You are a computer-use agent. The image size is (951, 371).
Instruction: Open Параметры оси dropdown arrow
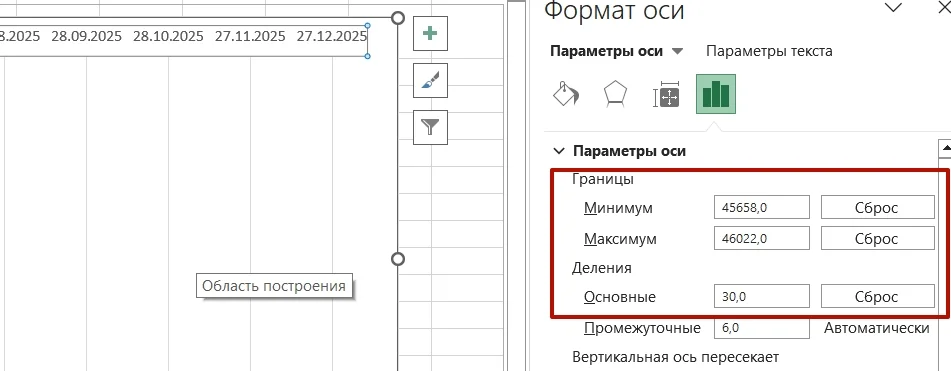pyautogui.click(x=677, y=52)
